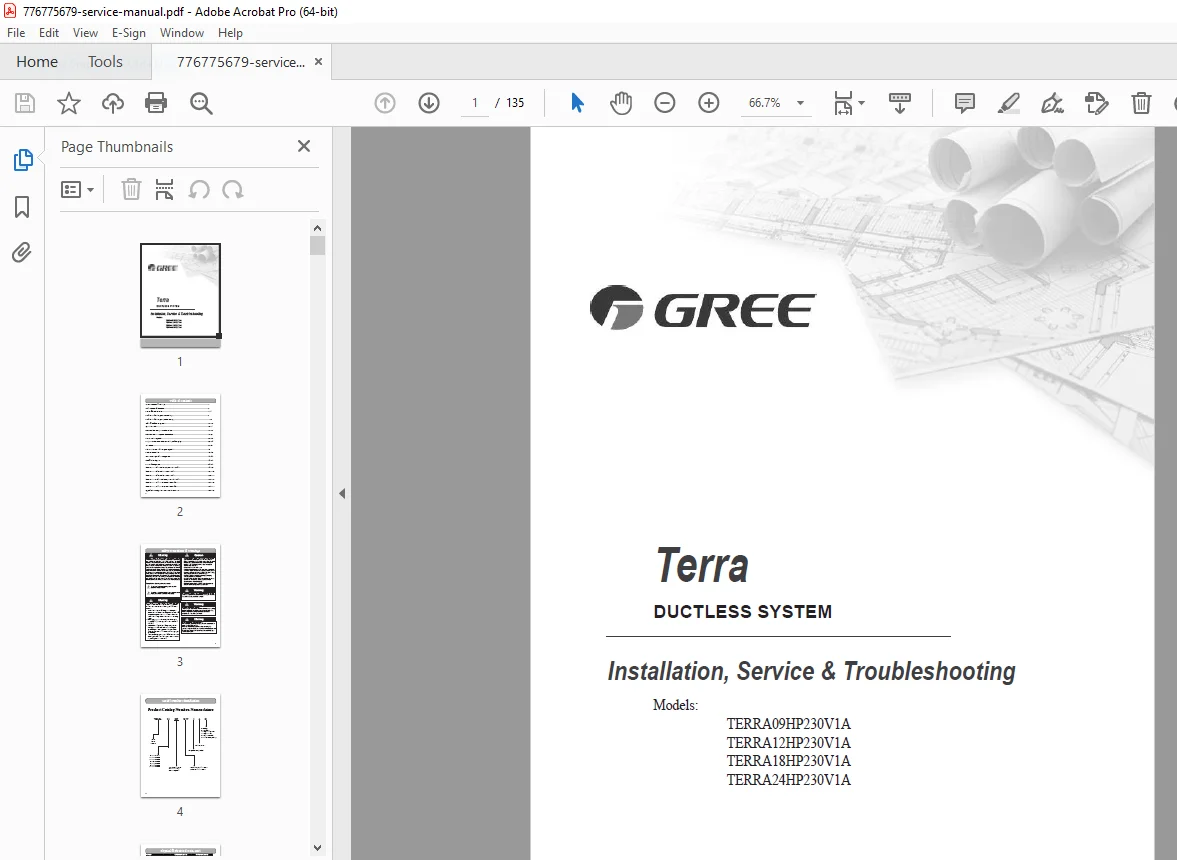This screenshot has width=1177, height=860.
Task: Select page 4 thumbnail
Action: [180, 746]
